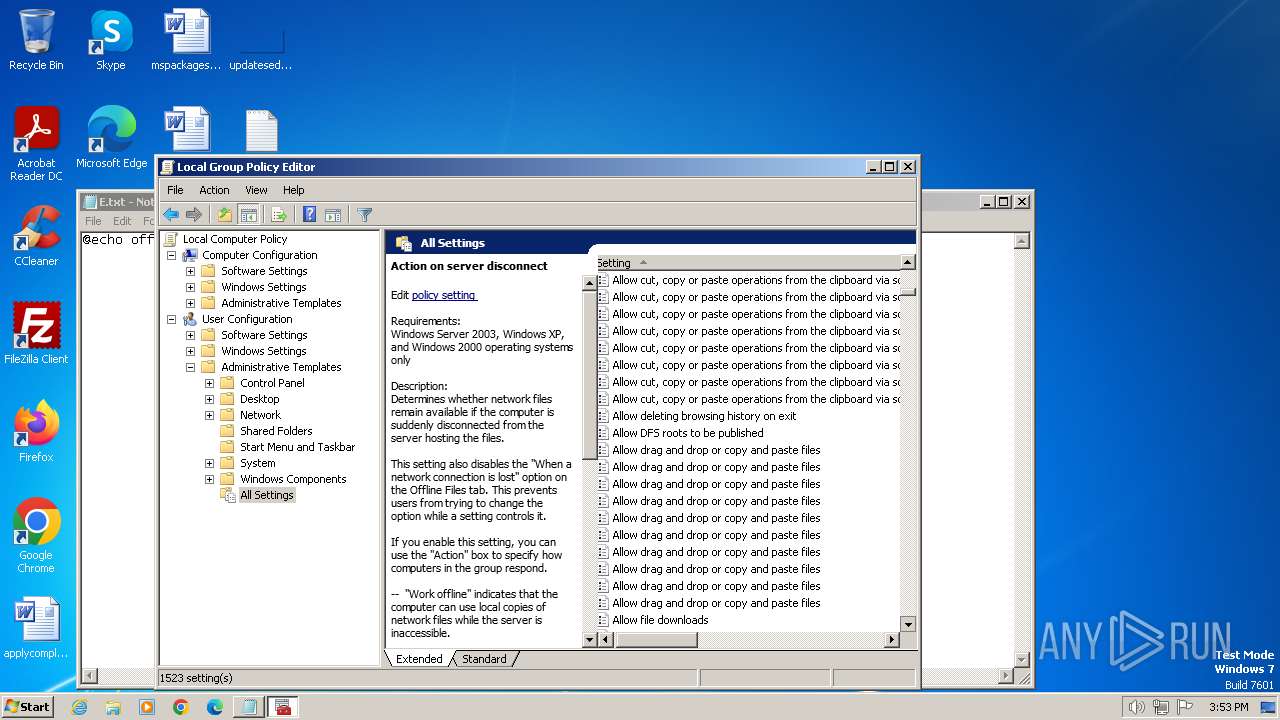Select the Desktop tree item
Viewport: 1280px width, 720px height.
click(x=259, y=399)
